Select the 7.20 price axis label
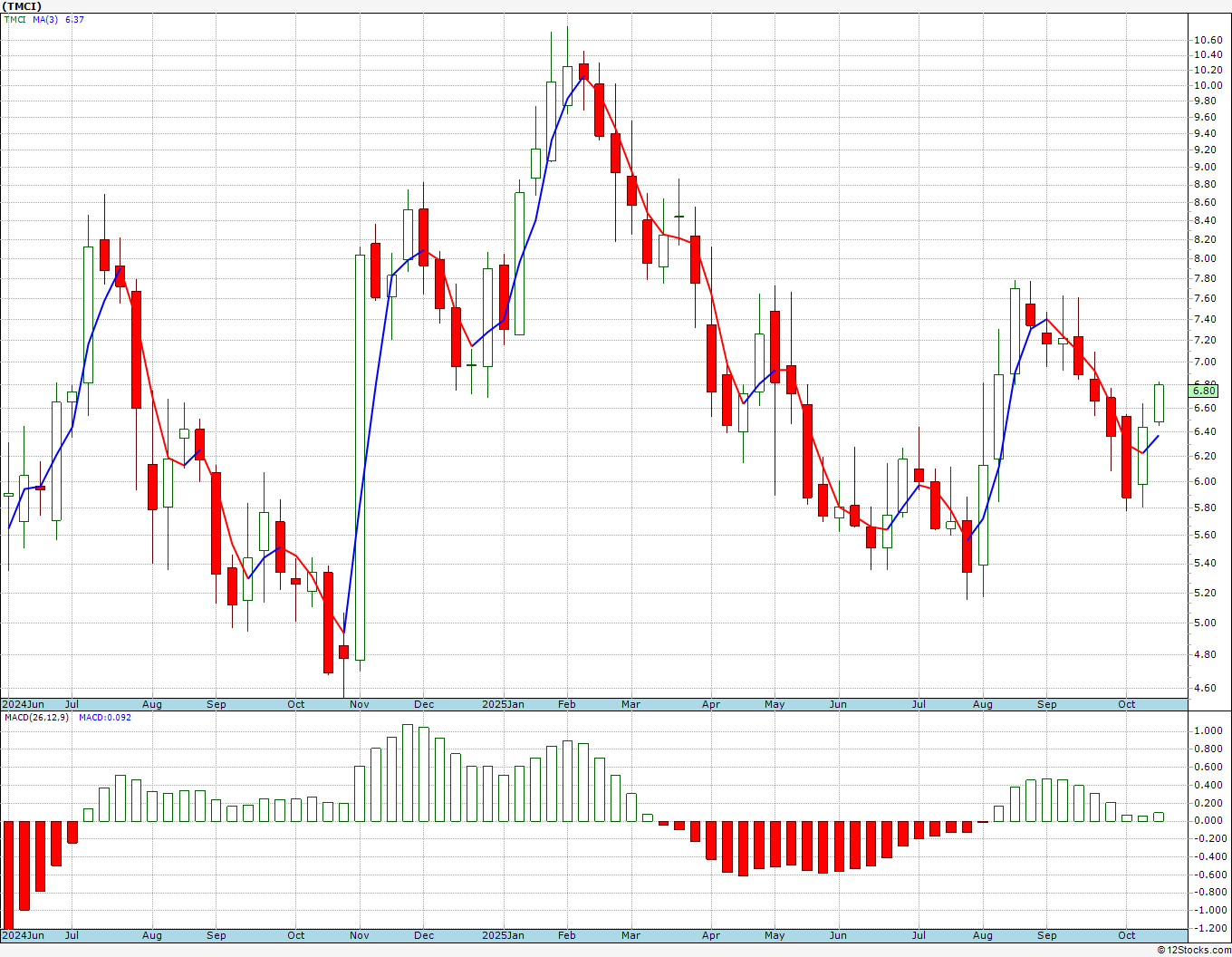This screenshot has height=957, width=1232. (1205, 340)
